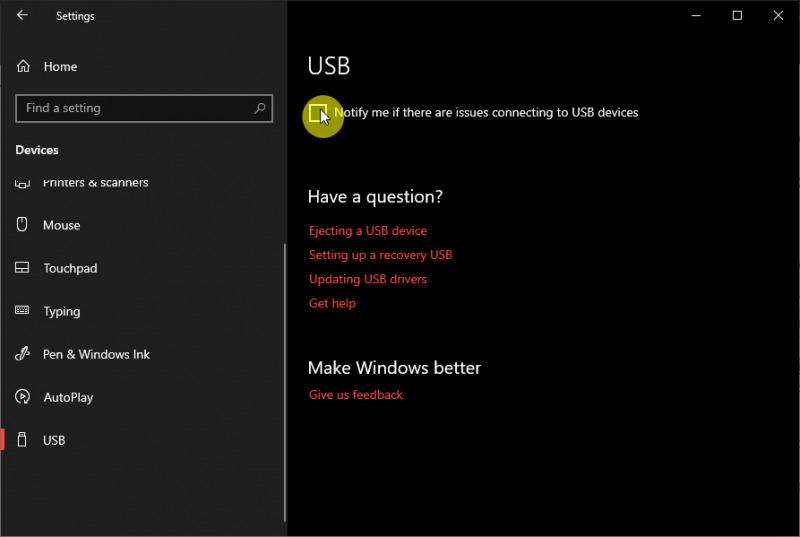
Task: Click the Home icon in sidebar
Action: click(x=23, y=67)
